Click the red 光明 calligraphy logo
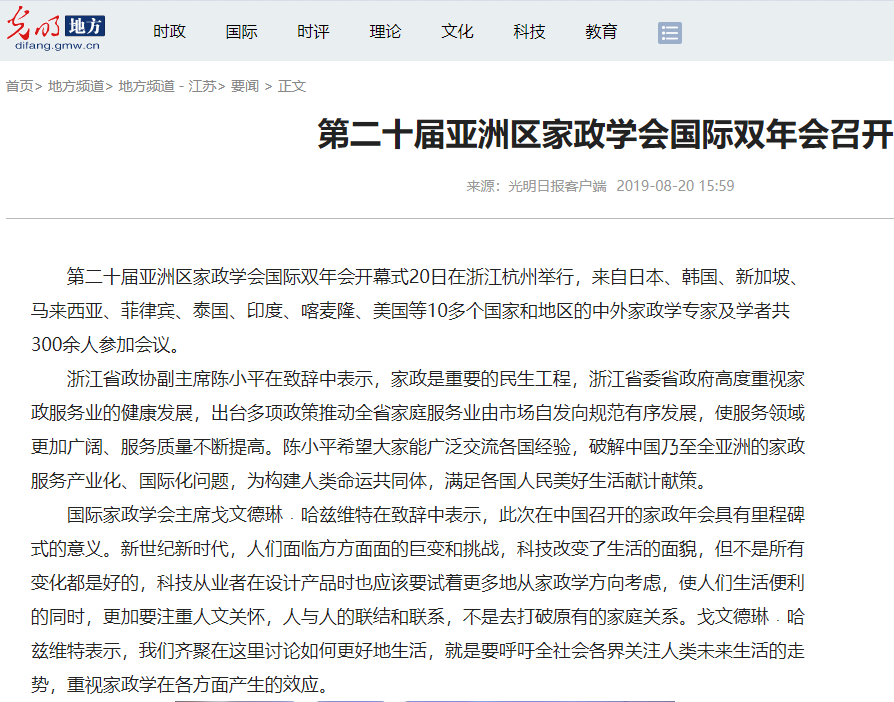The height and width of the screenshot is (702, 894). click(x=33, y=25)
